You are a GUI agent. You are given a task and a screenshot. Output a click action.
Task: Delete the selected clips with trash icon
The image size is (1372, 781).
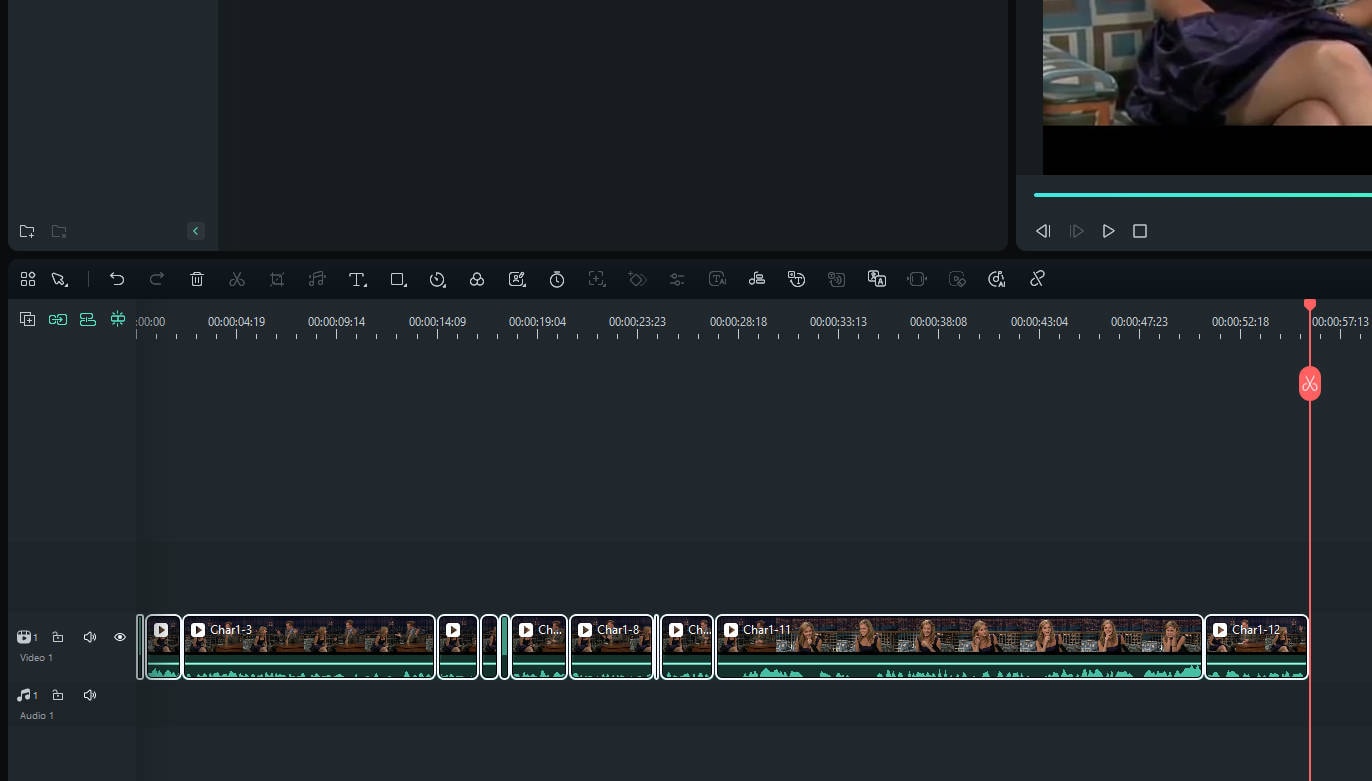(x=197, y=279)
